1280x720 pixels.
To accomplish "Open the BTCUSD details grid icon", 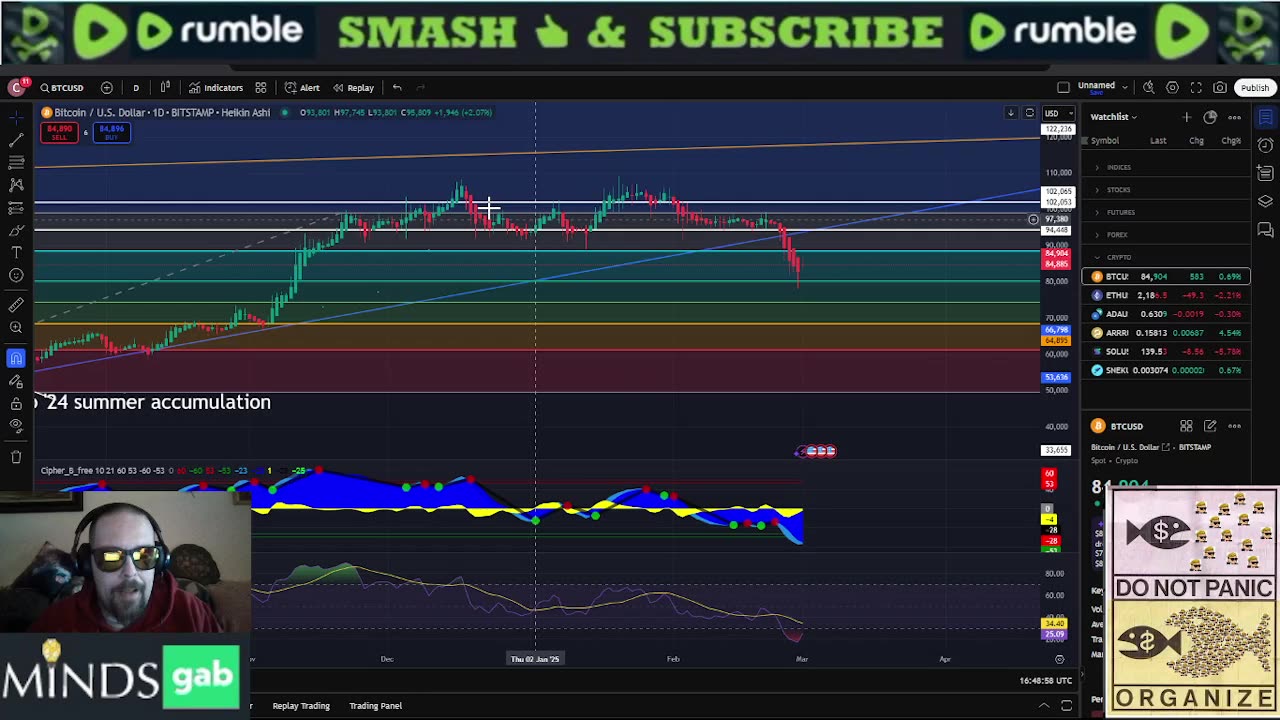I will pyautogui.click(x=1186, y=426).
